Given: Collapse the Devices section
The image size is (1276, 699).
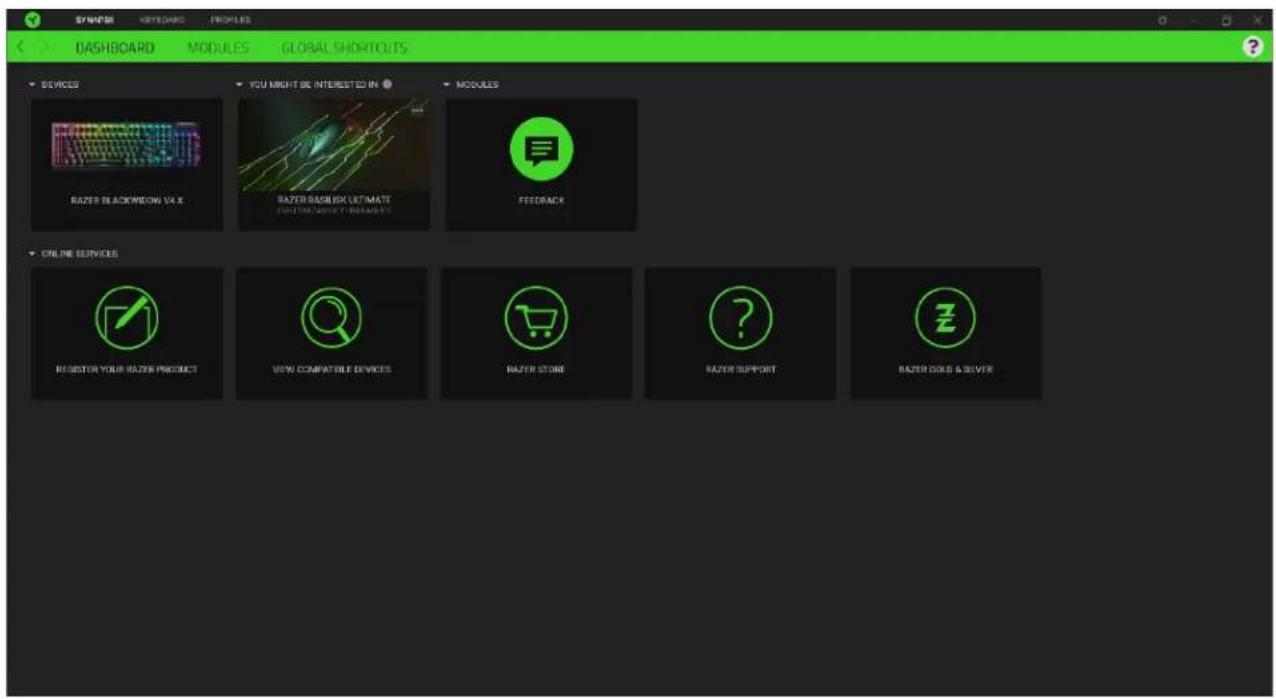Looking at the screenshot, I should 34,85.
